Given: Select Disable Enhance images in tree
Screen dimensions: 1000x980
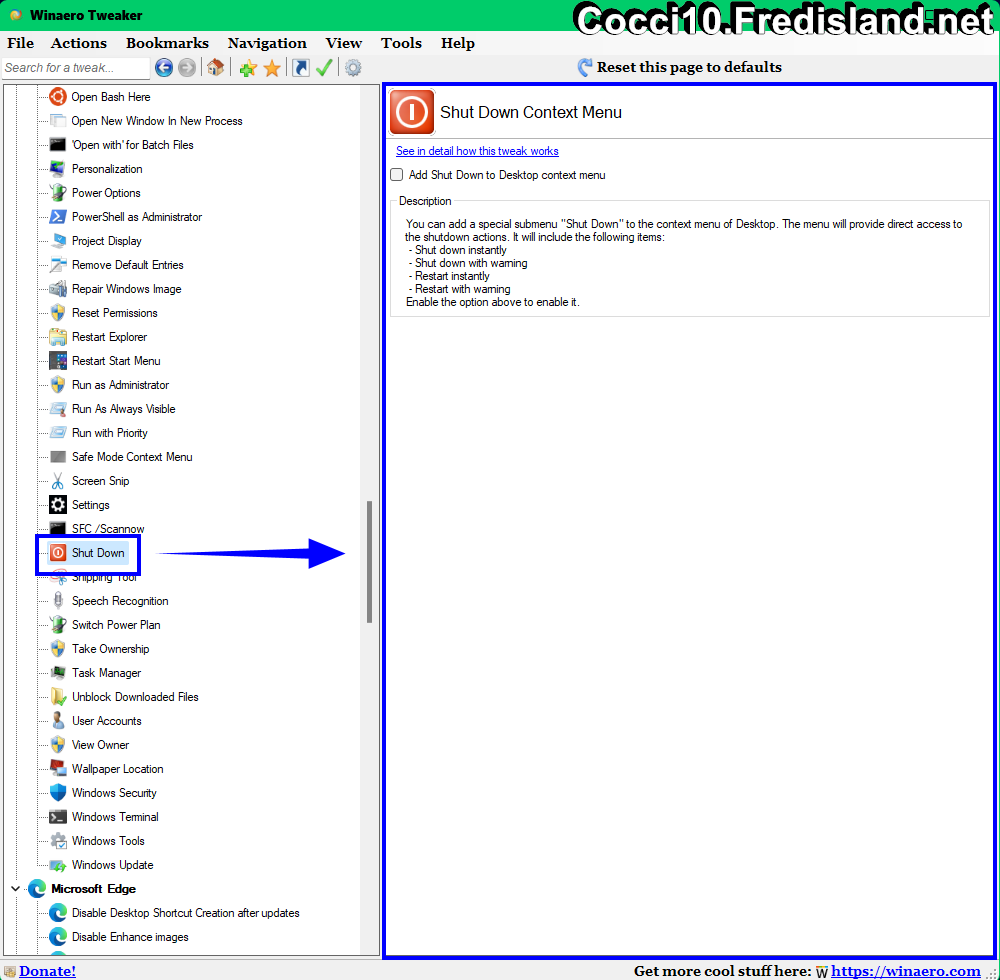Looking at the screenshot, I should pyautogui.click(x=130, y=937).
